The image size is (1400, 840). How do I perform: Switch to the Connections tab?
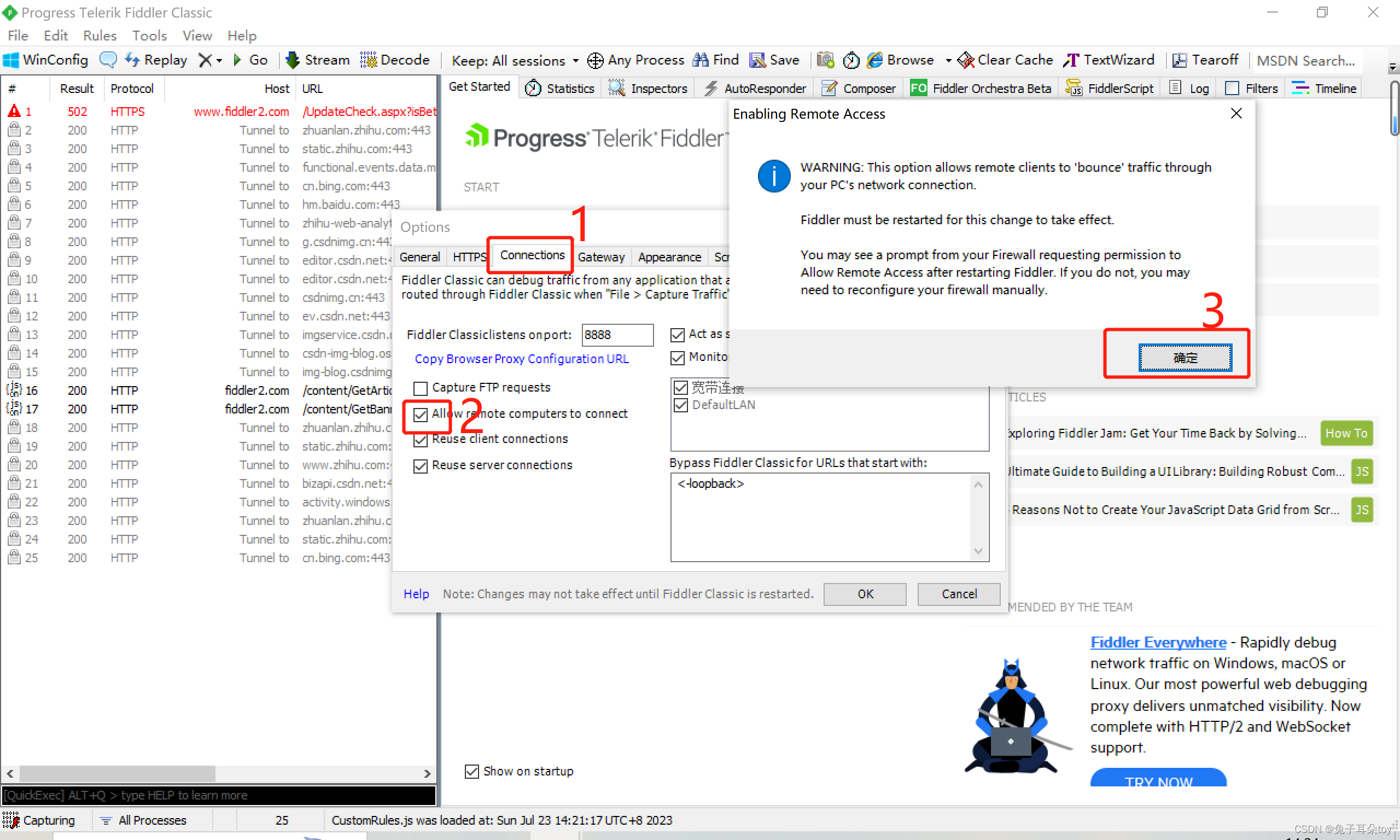pyautogui.click(x=529, y=256)
